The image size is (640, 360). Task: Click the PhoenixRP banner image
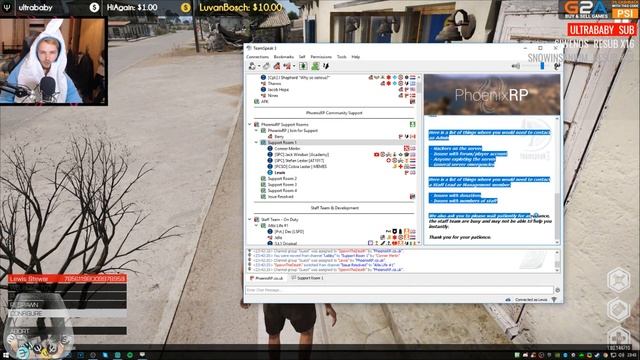coord(492,95)
